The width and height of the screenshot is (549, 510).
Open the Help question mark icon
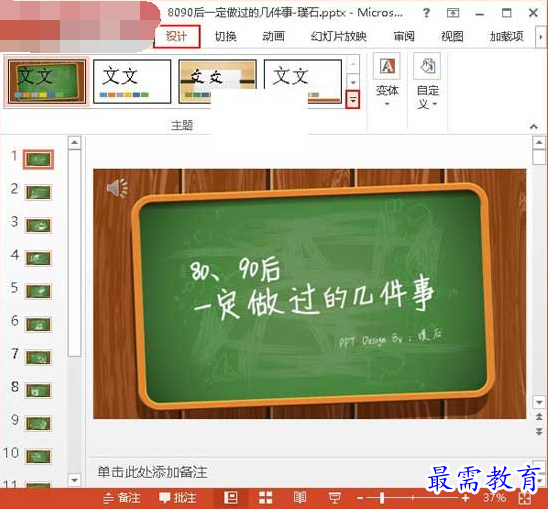click(426, 13)
